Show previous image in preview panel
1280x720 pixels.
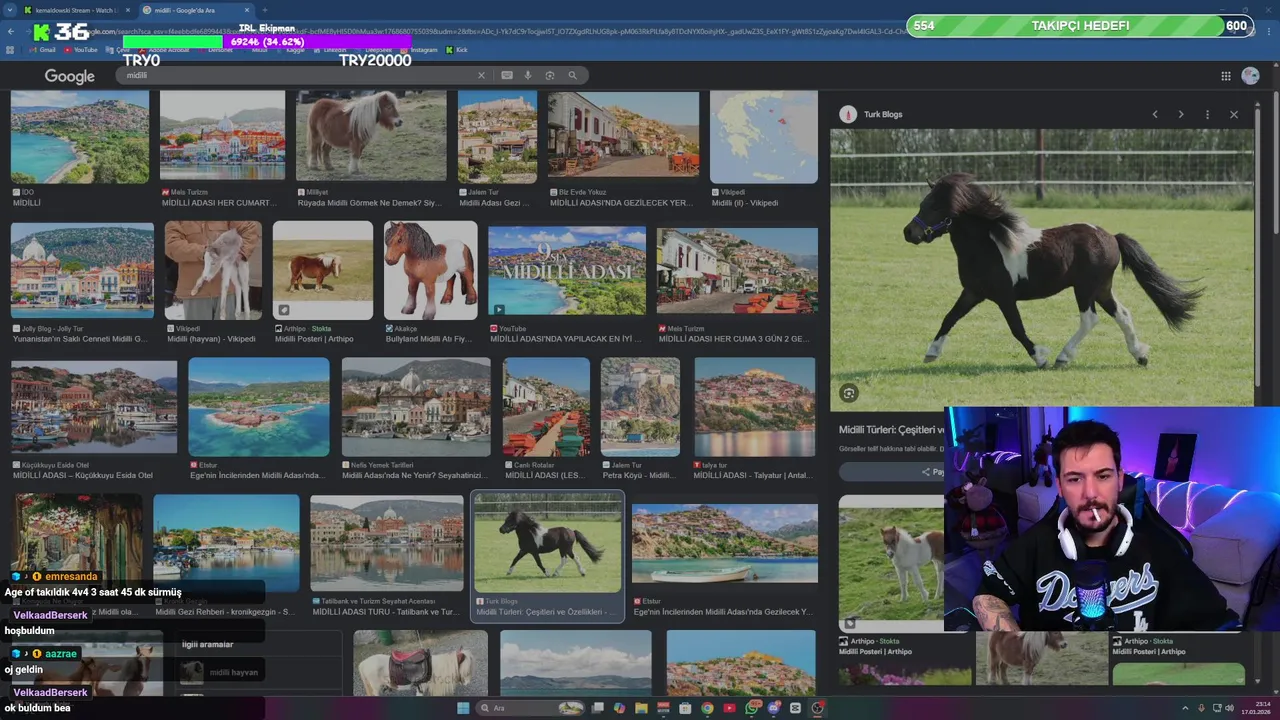1155,114
